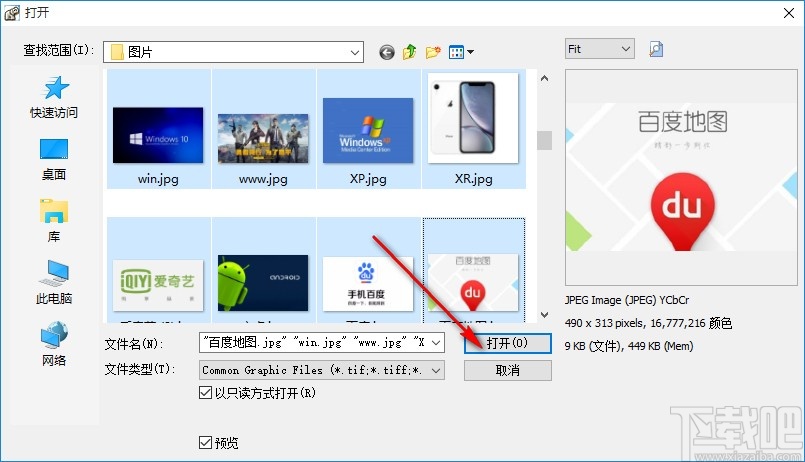Toggle open as read-only checkbox
Image resolution: width=805 pixels, height=462 pixels.
click(x=205, y=393)
